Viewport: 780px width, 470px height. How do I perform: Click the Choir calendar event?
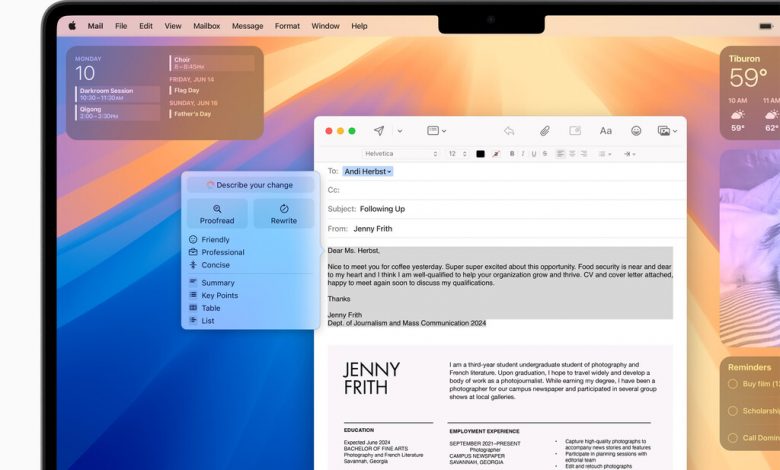pyautogui.click(x=212, y=63)
